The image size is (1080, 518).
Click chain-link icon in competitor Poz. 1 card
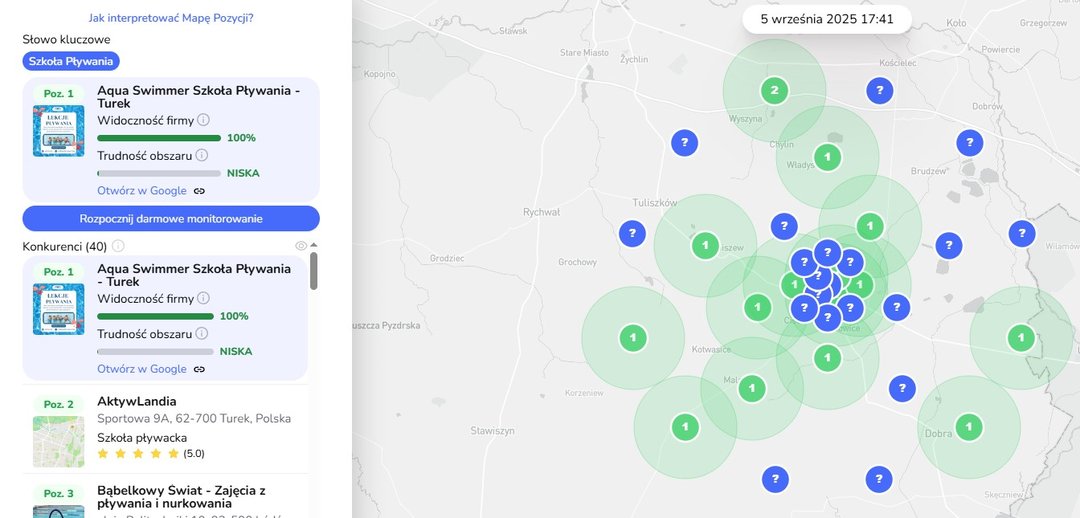pyautogui.click(x=199, y=369)
